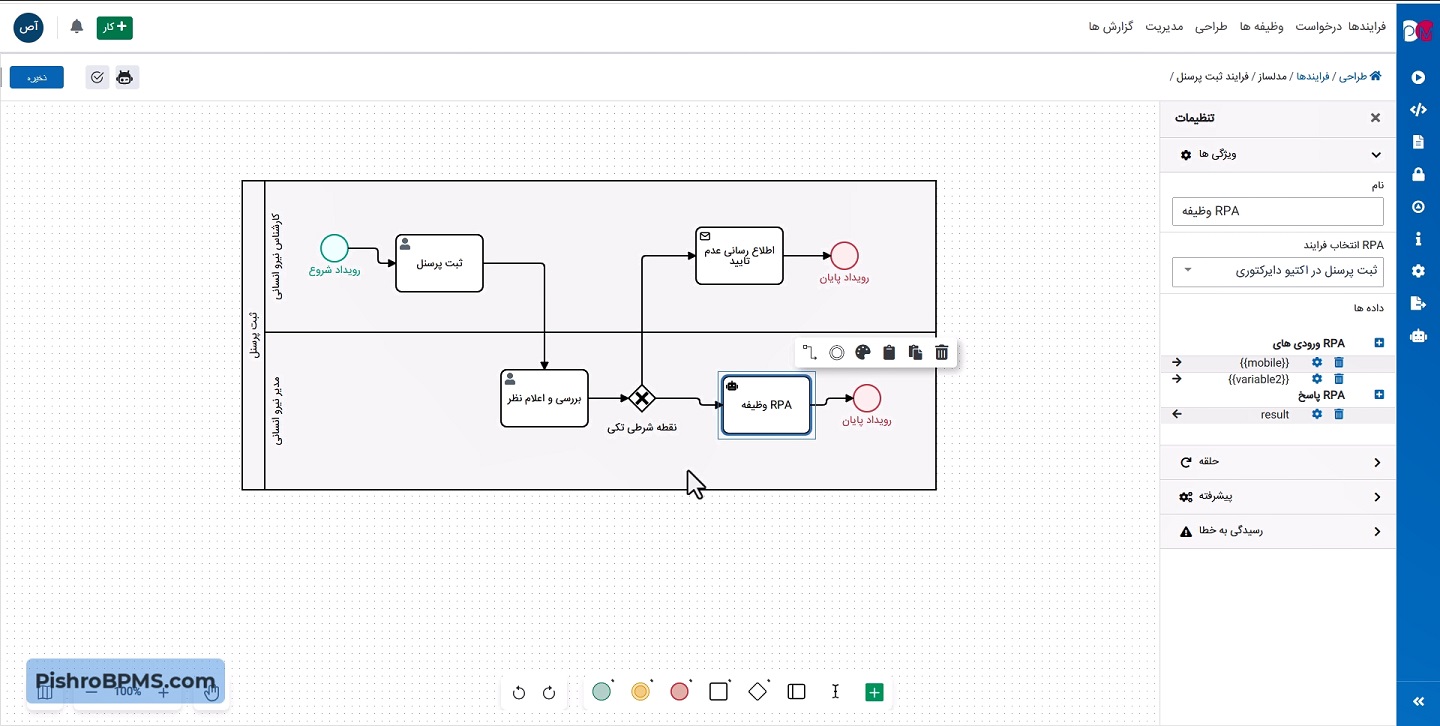Screen dimensions: 1440x726
Task: Select the diamond gateway shape tool
Action: [758, 692]
